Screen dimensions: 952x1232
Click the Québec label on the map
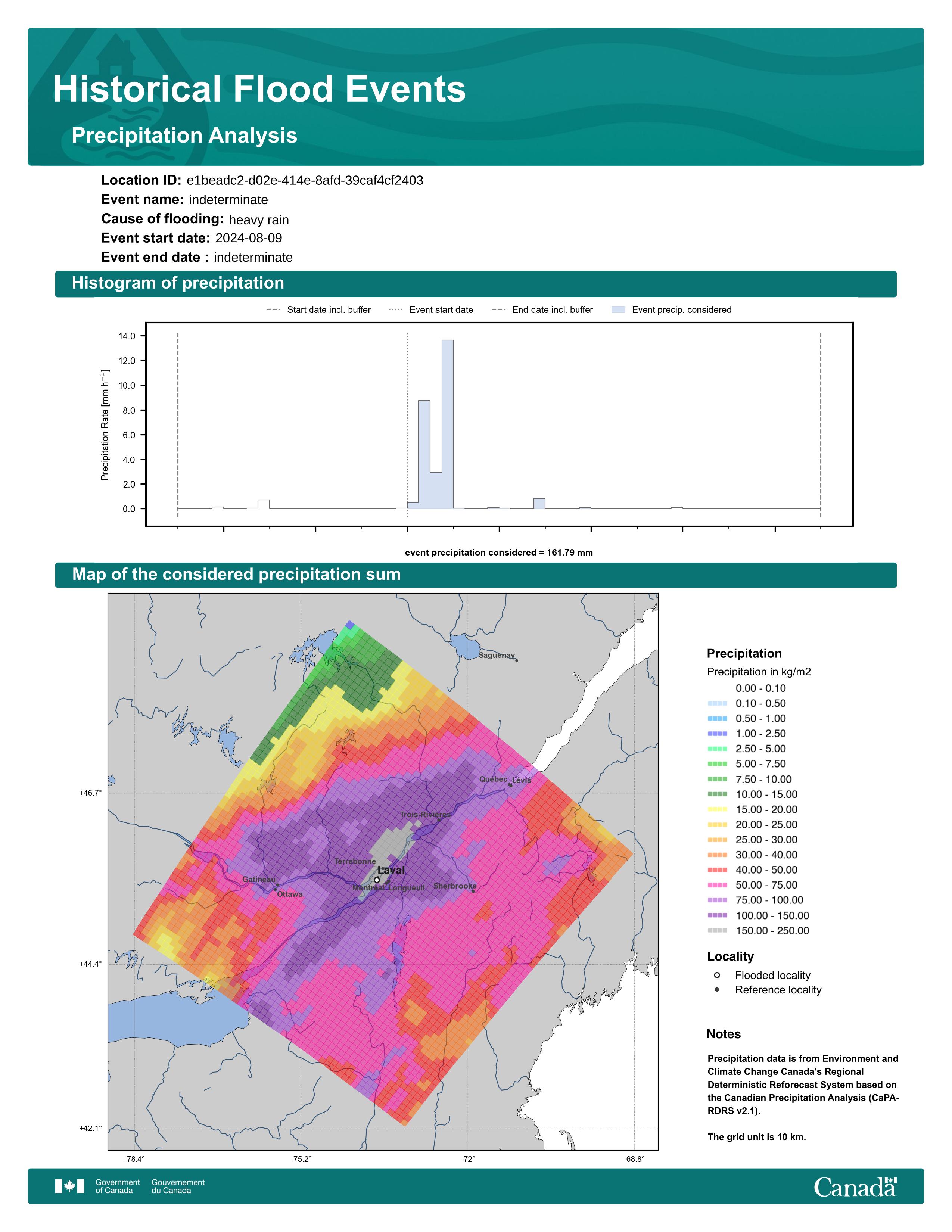(494, 779)
